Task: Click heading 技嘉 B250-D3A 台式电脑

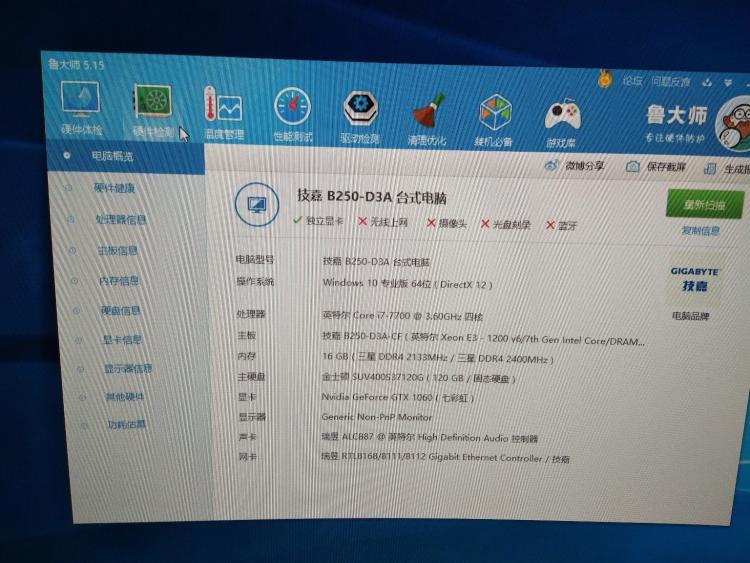Action: [372, 196]
